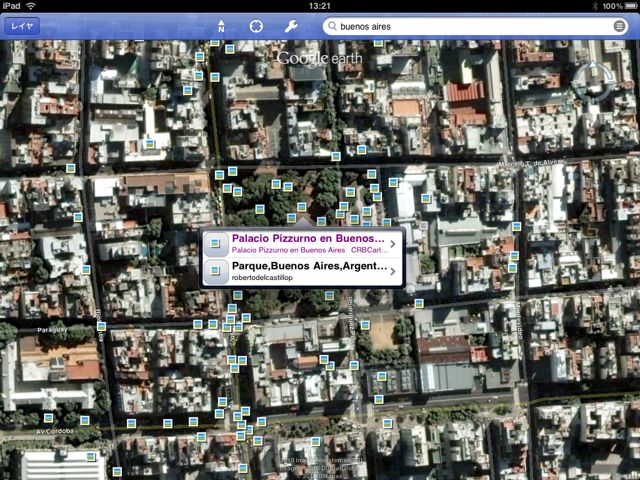640x480 pixels.
Task: Tap the 'Av Cordoba' street label
Action: coord(55,431)
